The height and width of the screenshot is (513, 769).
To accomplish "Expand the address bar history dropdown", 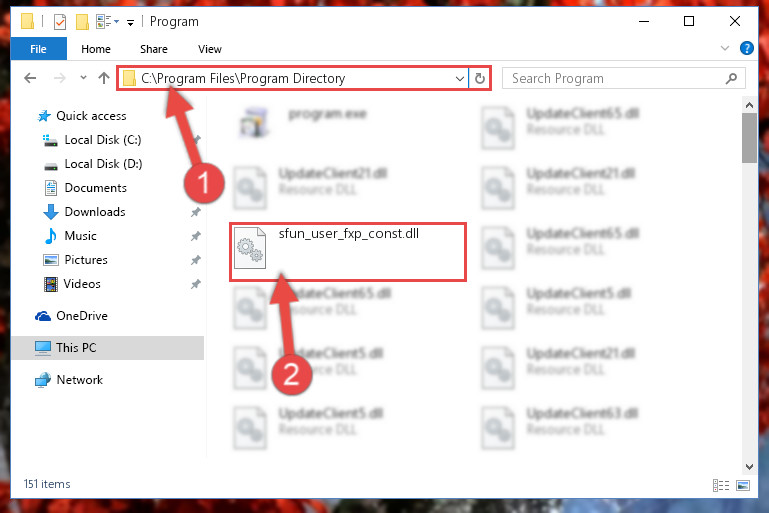I will (460, 78).
